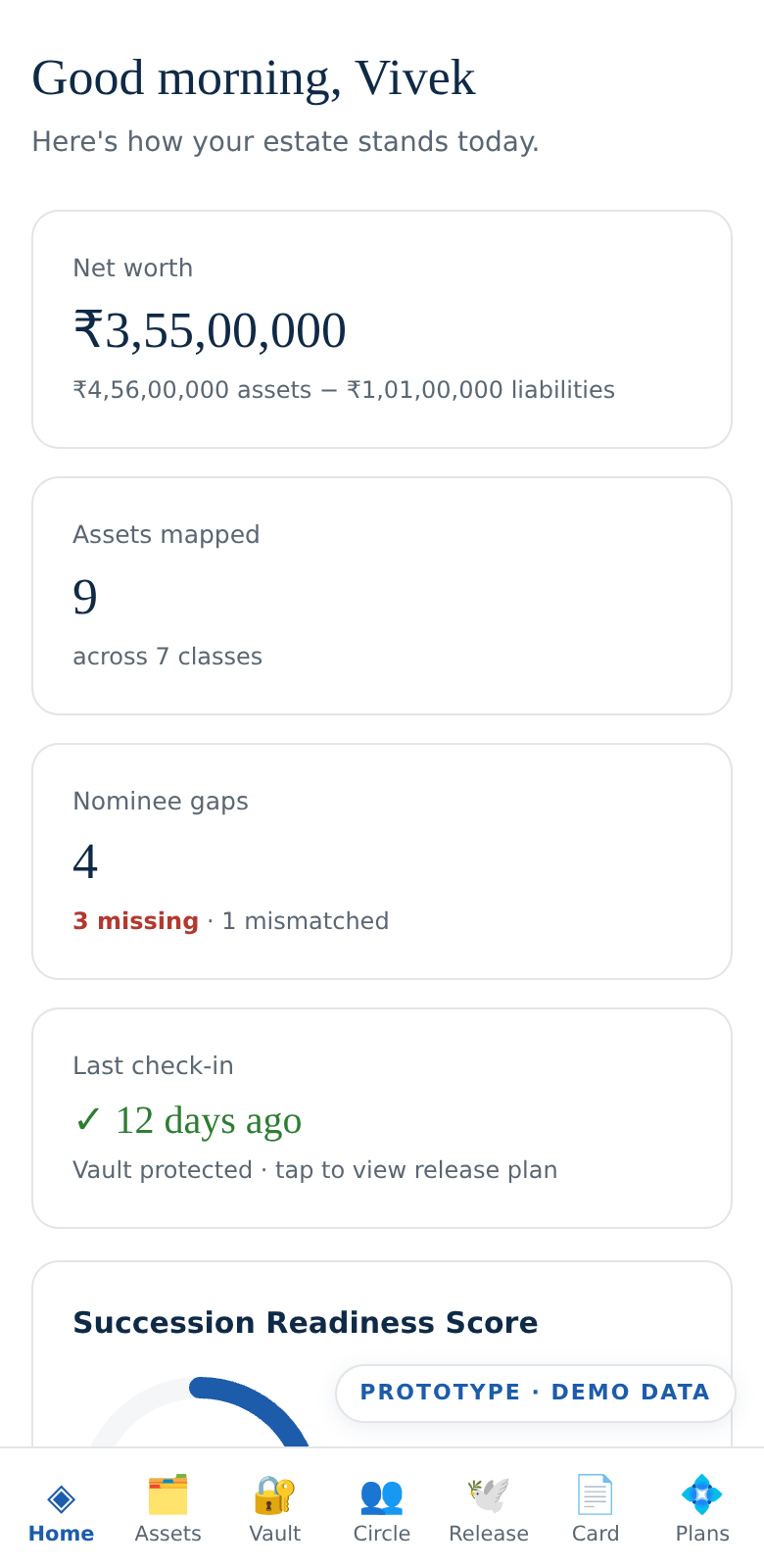Image resolution: width=764 pixels, height=1568 pixels.
Task: Tap the Assets folder icon
Action: (167, 1494)
